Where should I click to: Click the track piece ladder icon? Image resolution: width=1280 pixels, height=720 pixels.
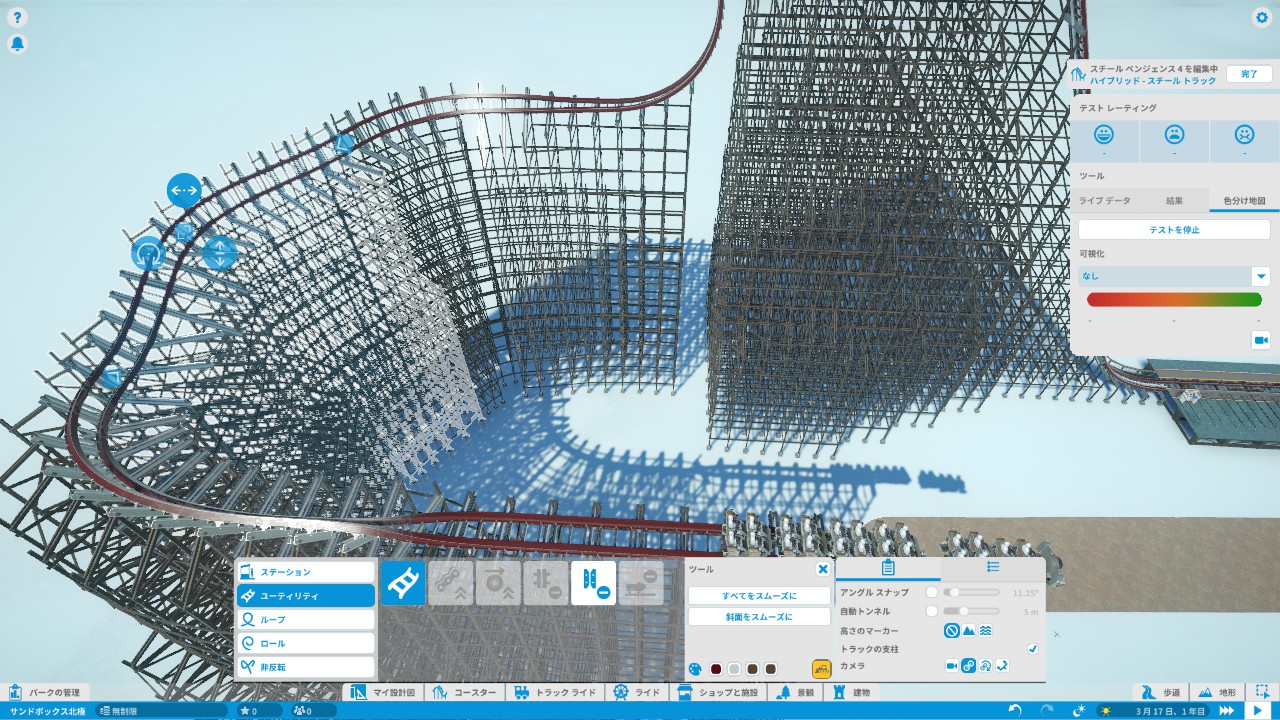[x=403, y=583]
